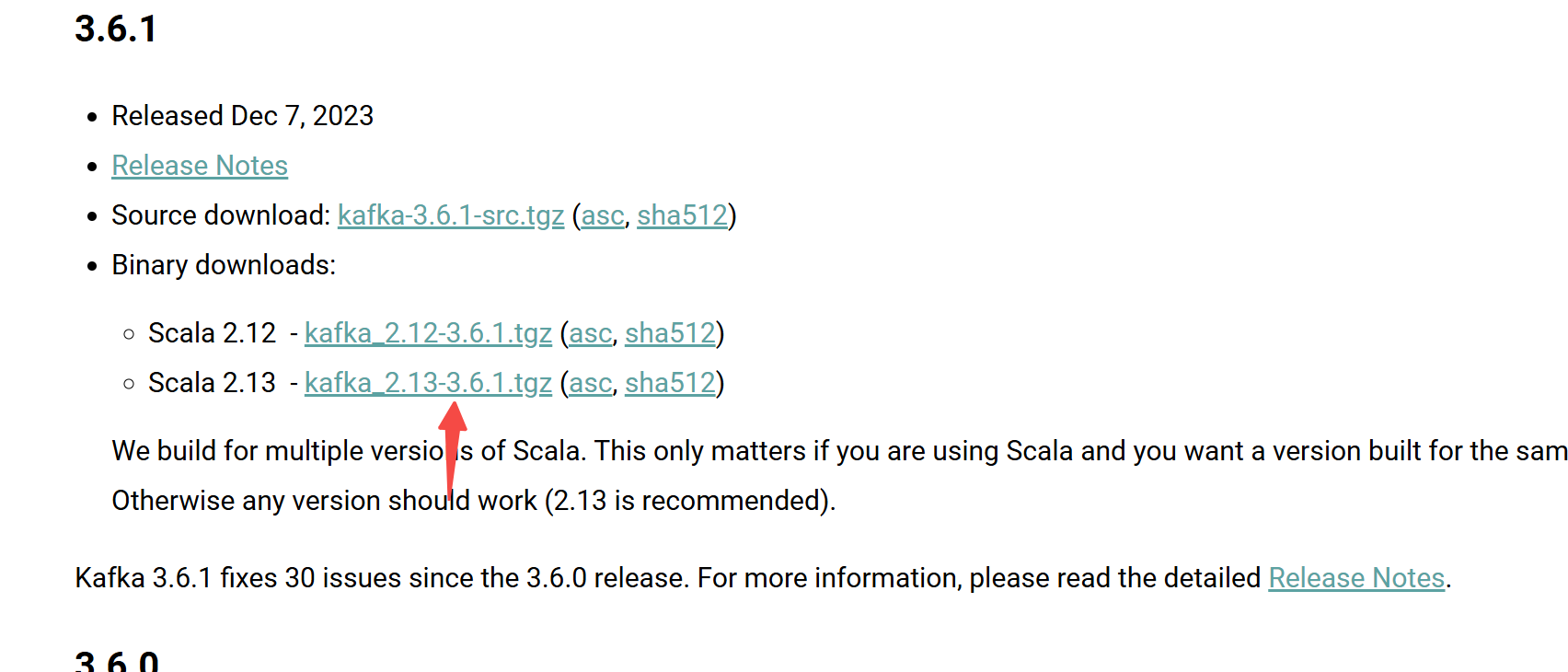
Task: Open asc signature for Scala 2.13 binary
Action: click(591, 383)
